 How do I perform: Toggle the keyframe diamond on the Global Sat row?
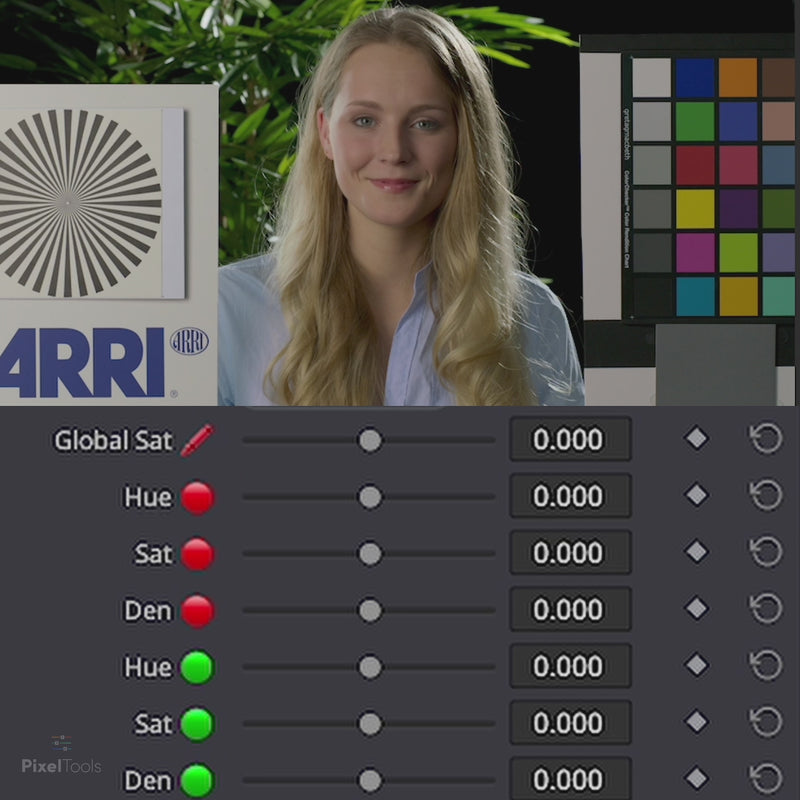click(x=696, y=439)
